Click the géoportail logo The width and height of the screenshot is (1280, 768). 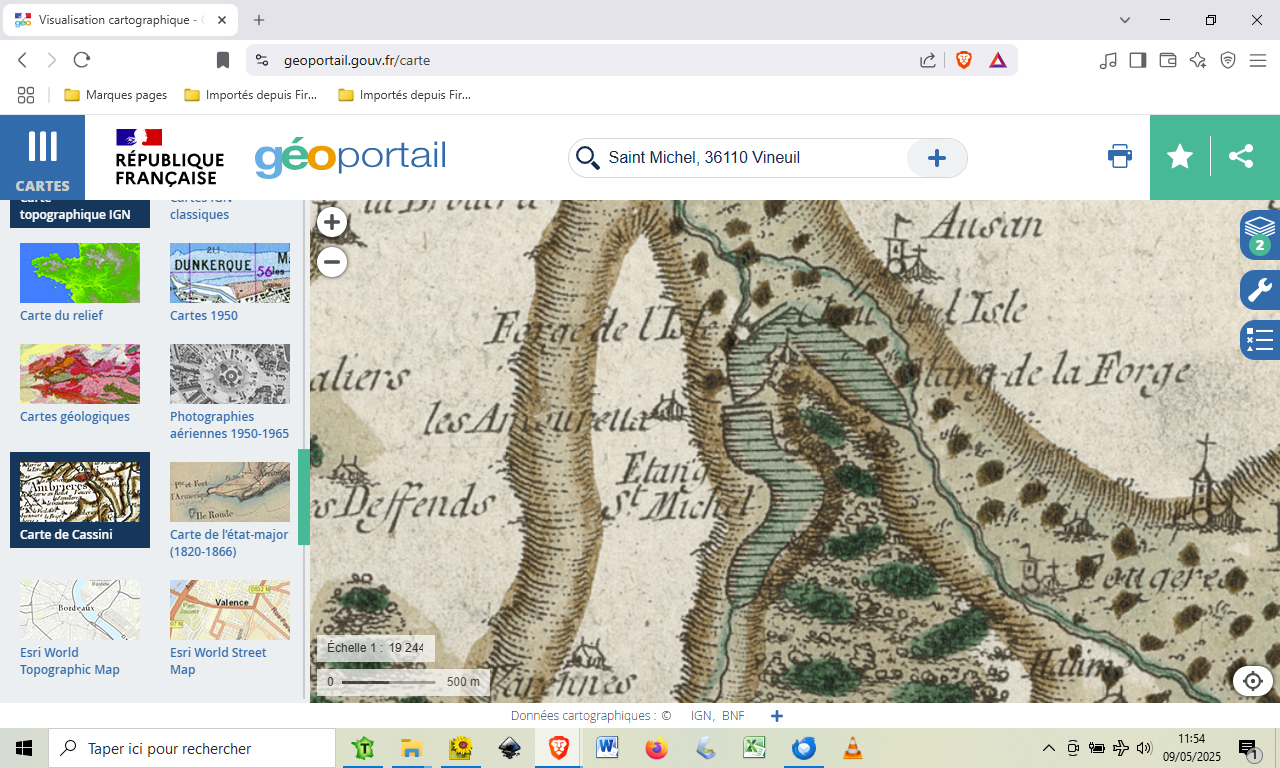click(x=350, y=158)
